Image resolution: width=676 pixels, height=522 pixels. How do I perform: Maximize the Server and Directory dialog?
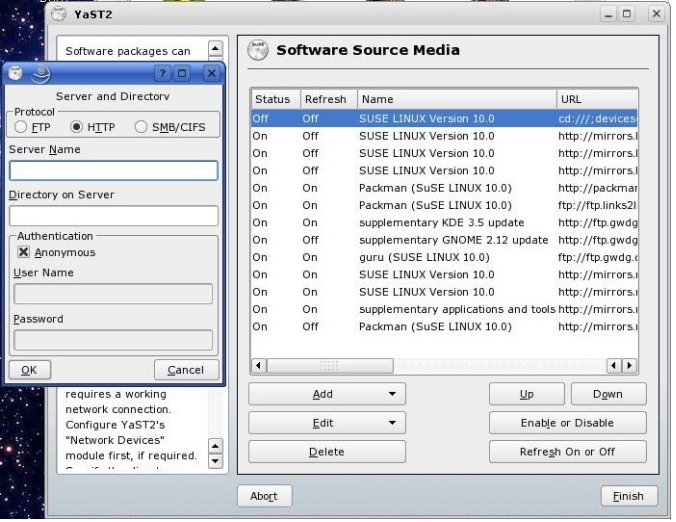pos(182,73)
